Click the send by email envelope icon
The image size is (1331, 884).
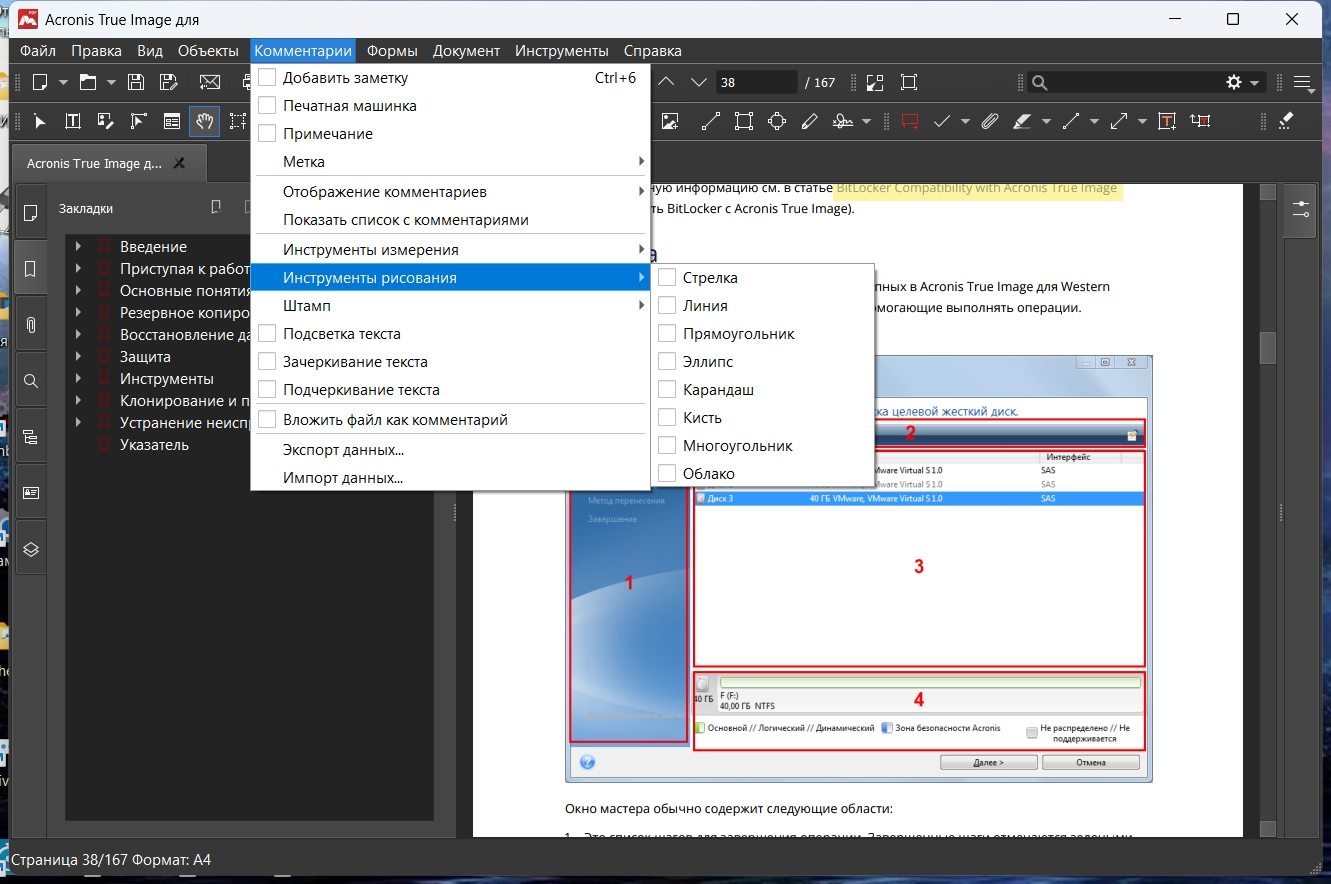210,82
